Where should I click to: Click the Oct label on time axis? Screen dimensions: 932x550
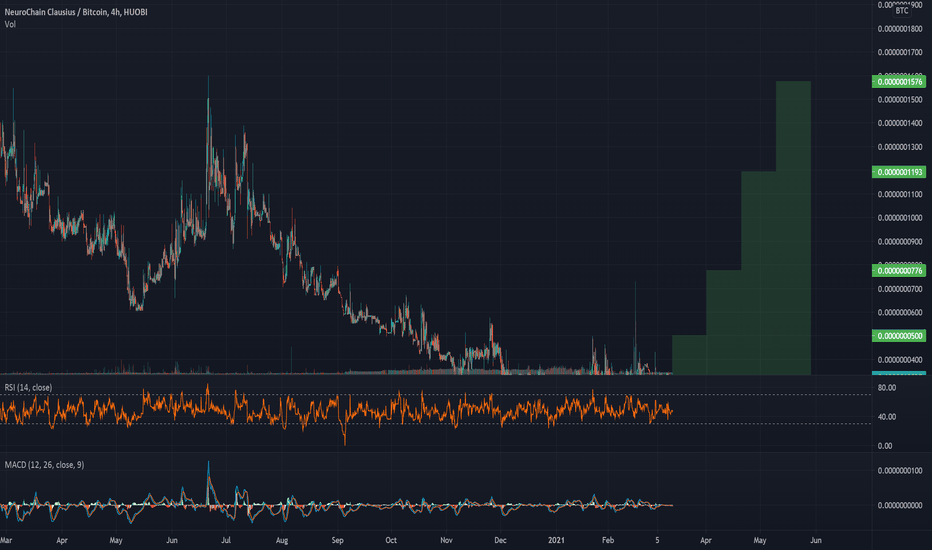click(391, 540)
